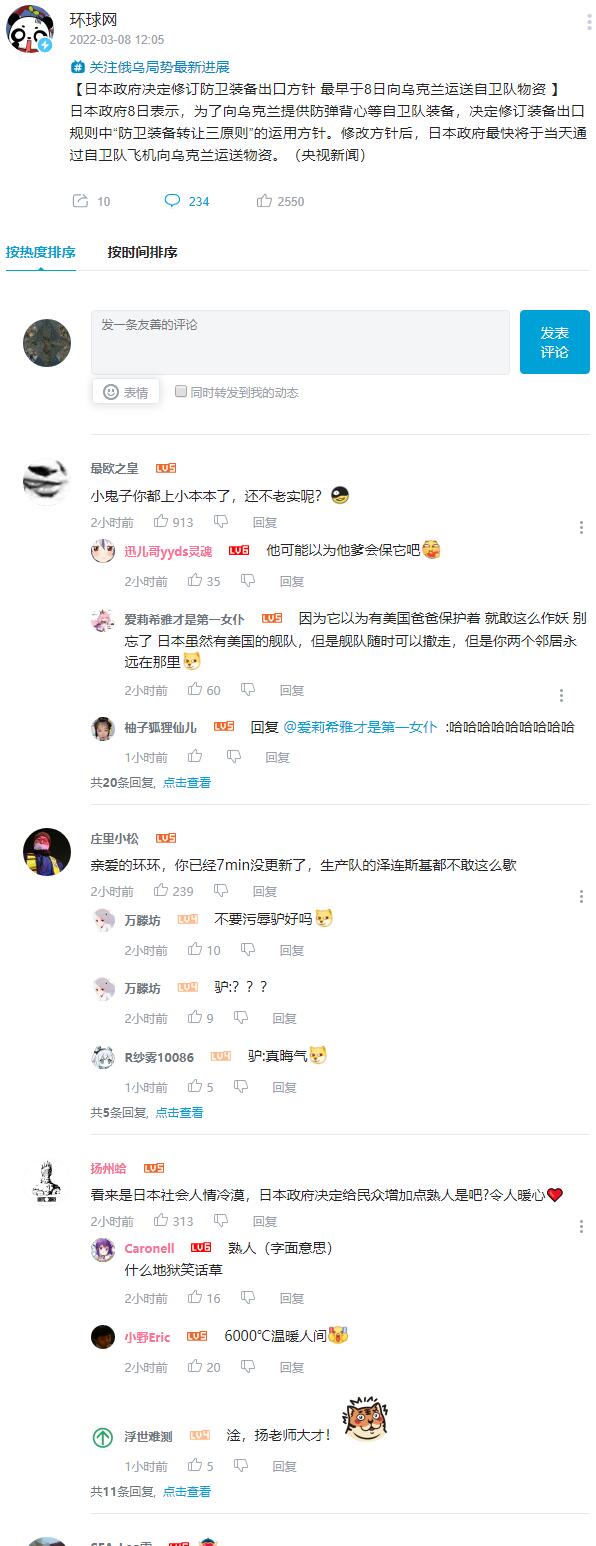Click the comment bubble icon showing 234
Viewport: 596px width, 1546px height.
172,201
